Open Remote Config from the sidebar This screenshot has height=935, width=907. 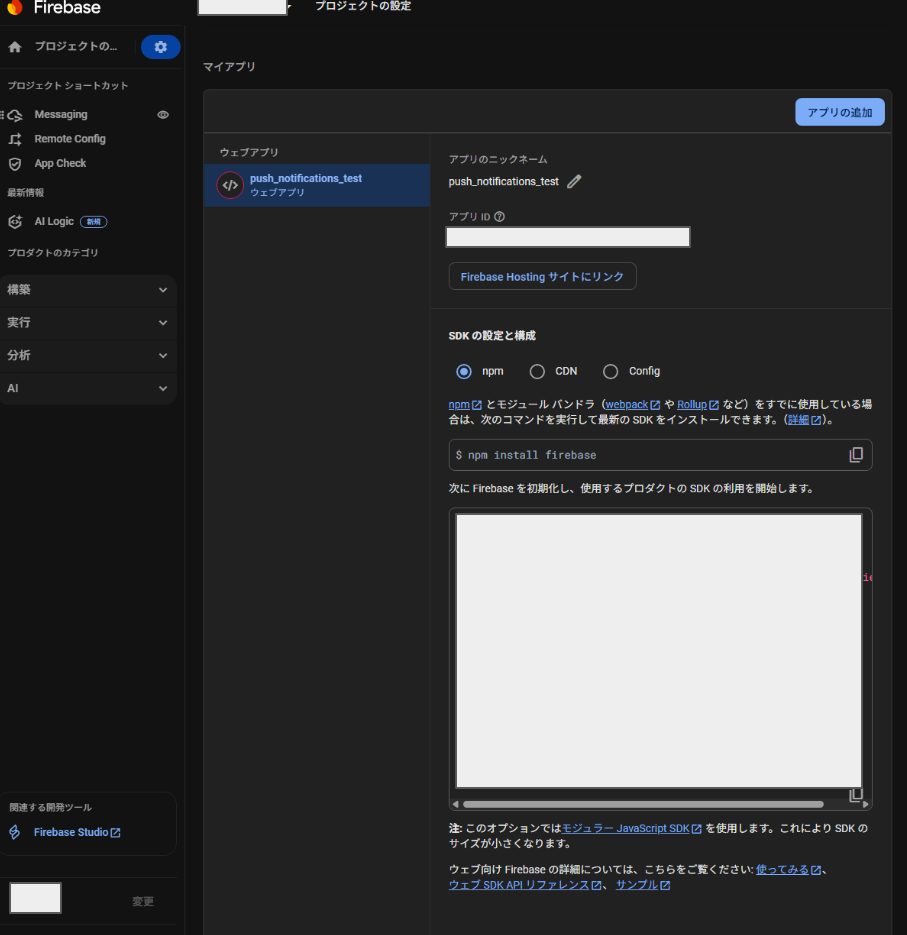(69, 139)
